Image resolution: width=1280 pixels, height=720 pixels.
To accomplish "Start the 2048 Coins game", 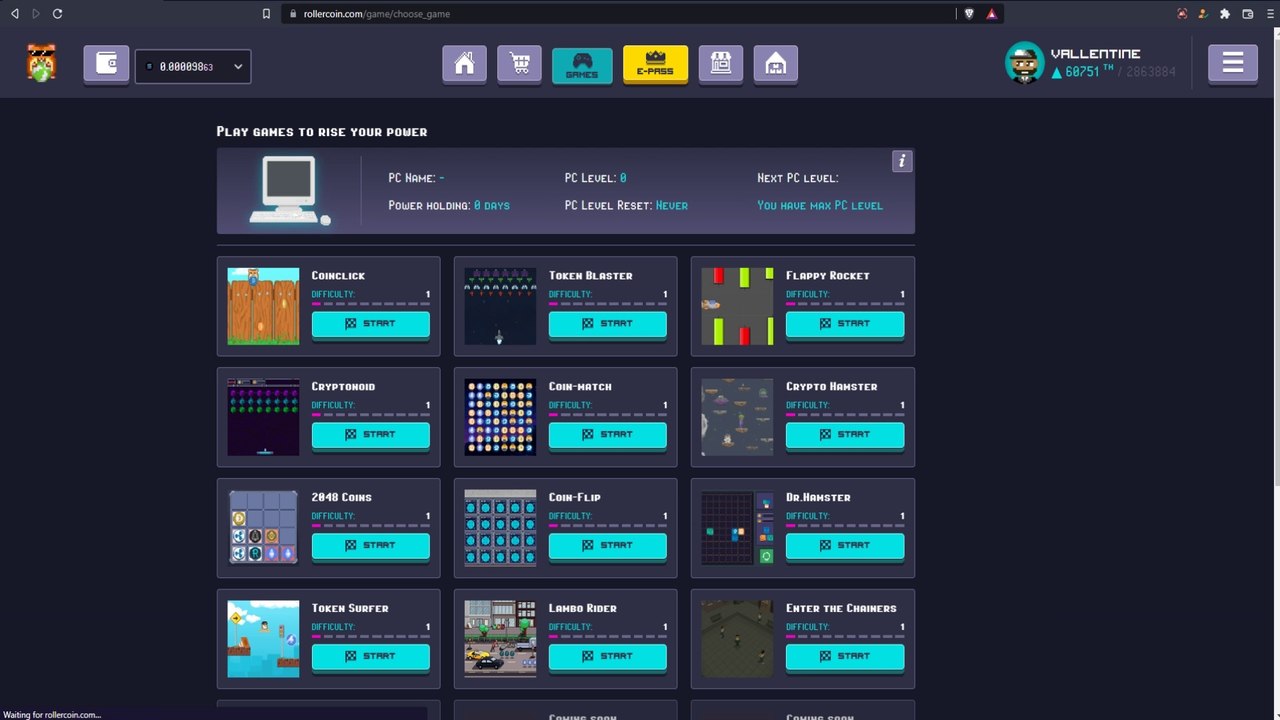I will pos(371,546).
